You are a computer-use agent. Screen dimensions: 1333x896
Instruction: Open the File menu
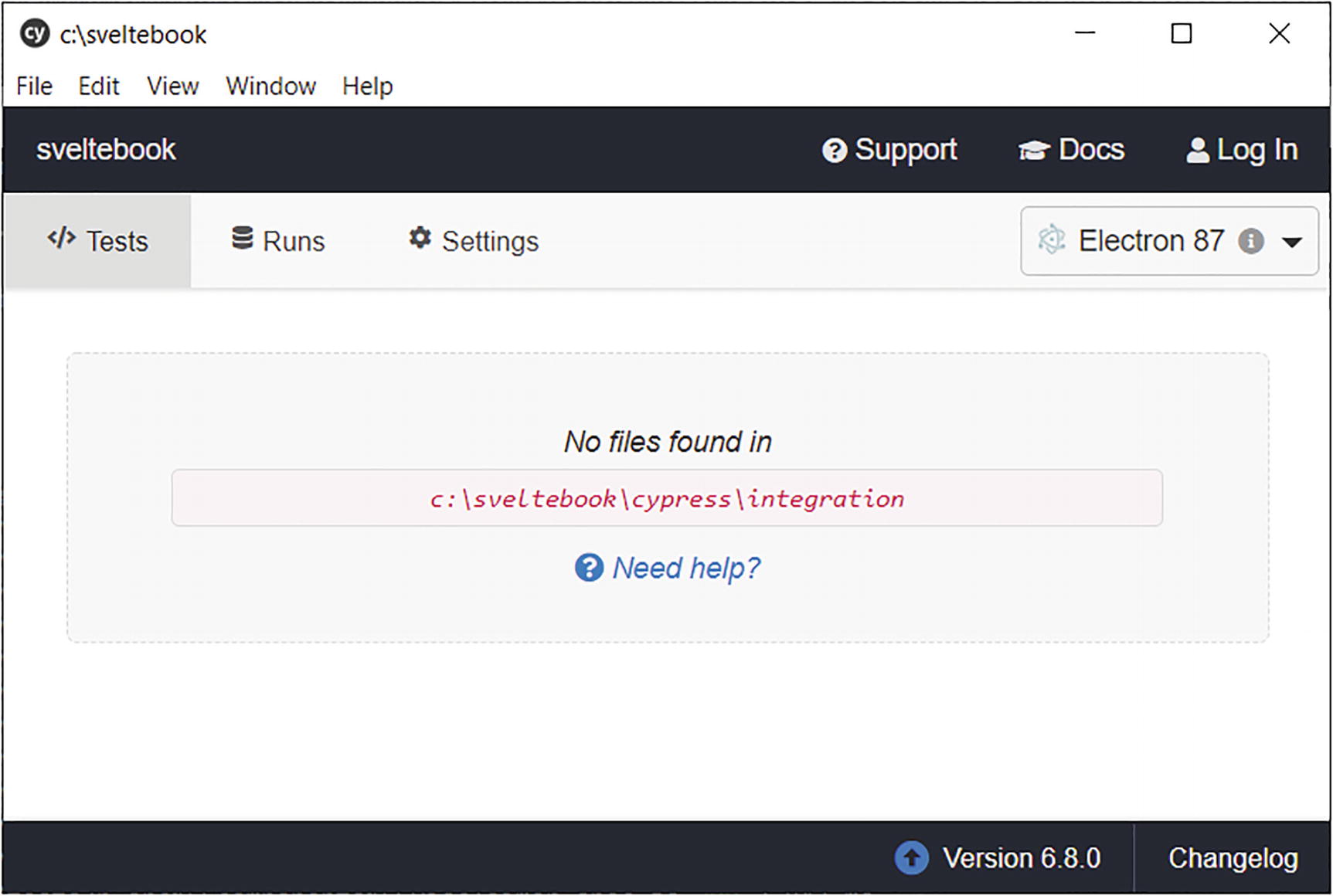point(35,86)
